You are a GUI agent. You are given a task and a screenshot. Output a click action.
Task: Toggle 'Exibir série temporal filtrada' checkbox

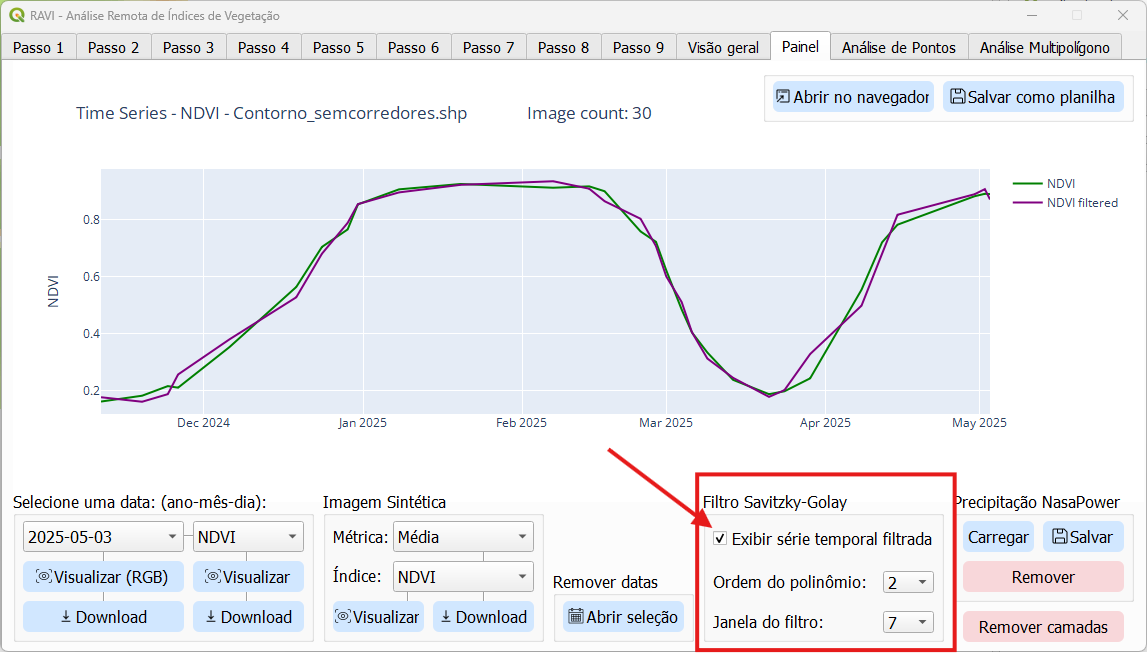[x=718, y=540]
